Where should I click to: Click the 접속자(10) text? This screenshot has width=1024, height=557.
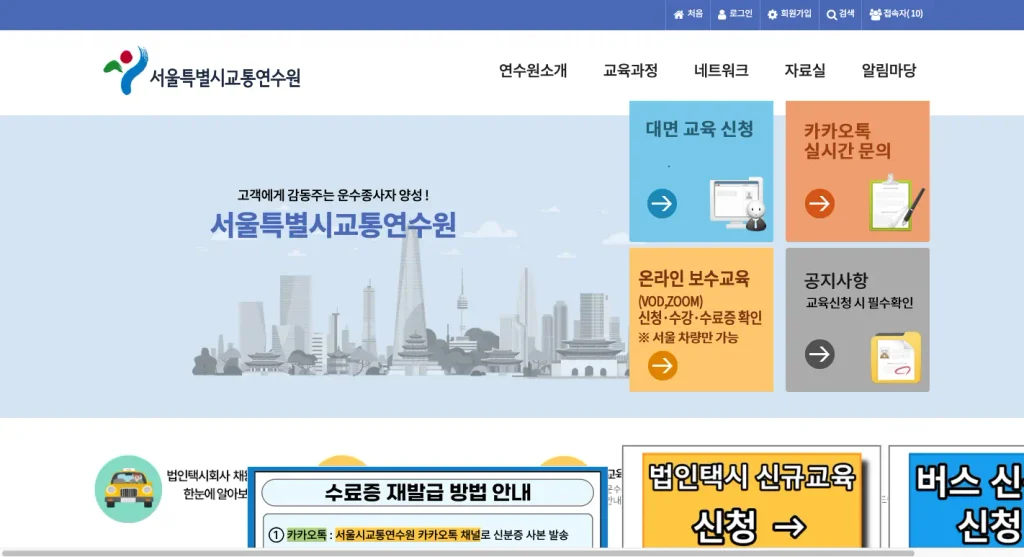pyautogui.click(x=903, y=14)
